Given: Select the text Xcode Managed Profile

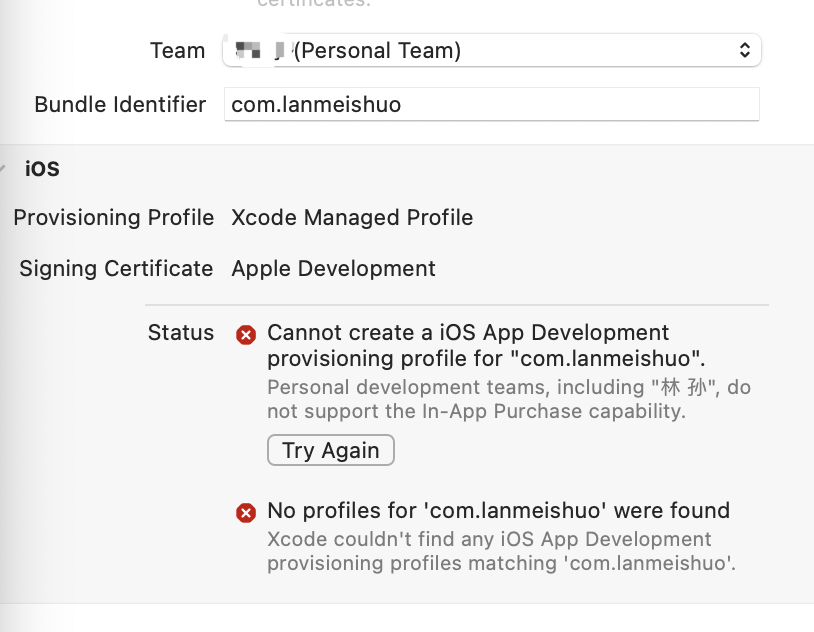Looking at the screenshot, I should [352, 218].
